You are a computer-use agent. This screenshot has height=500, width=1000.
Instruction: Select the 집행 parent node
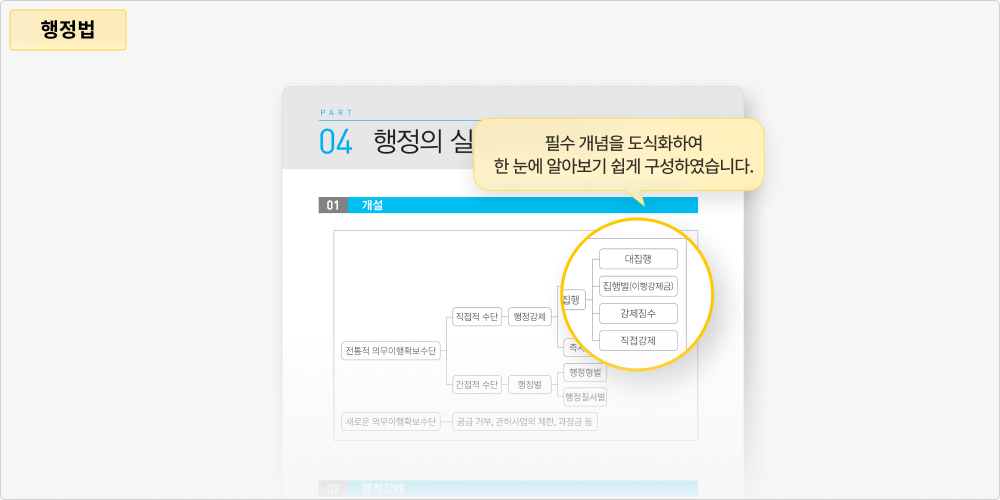(x=573, y=300)
